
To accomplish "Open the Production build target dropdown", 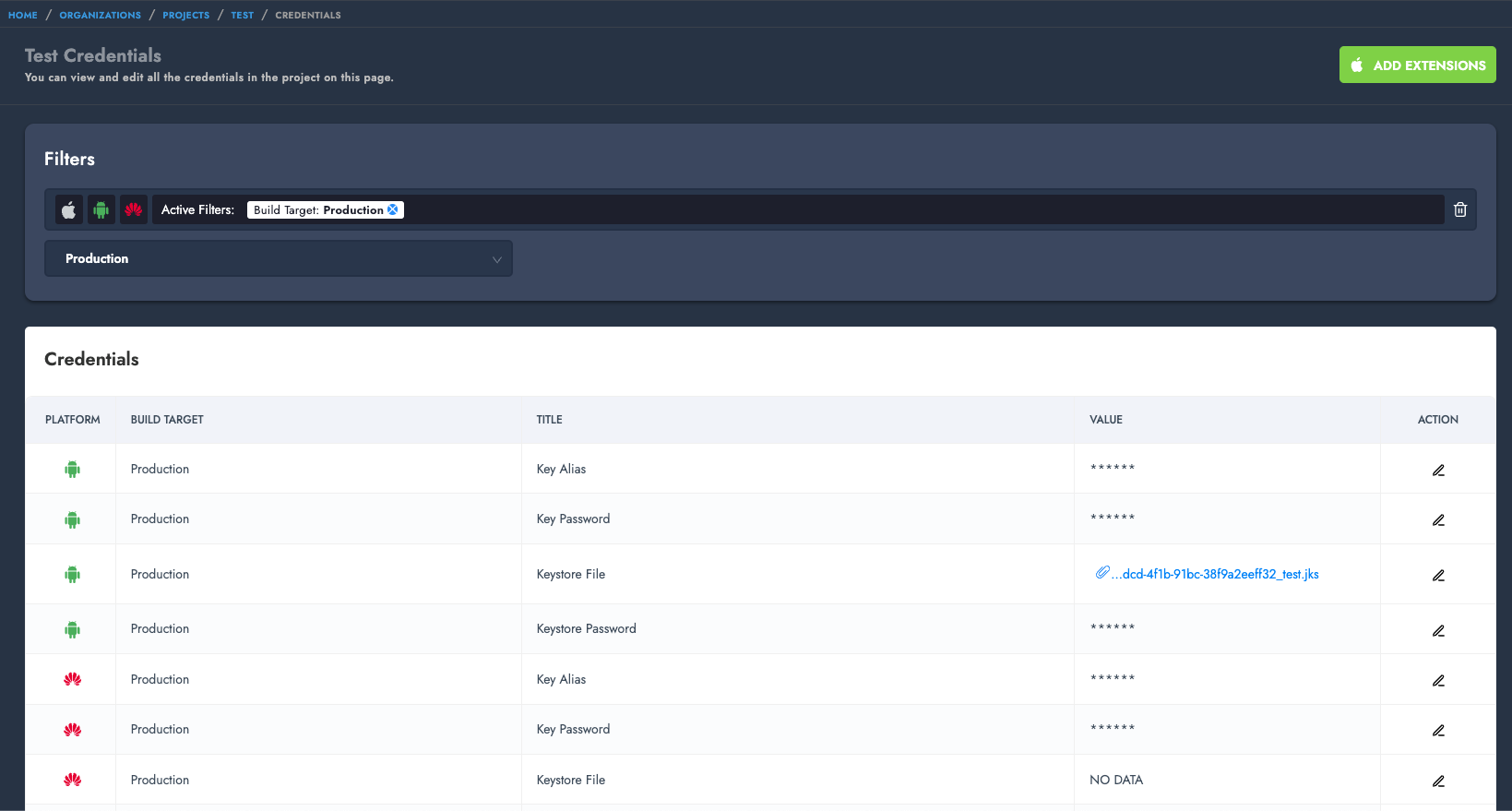I will (x=279, y=259).
